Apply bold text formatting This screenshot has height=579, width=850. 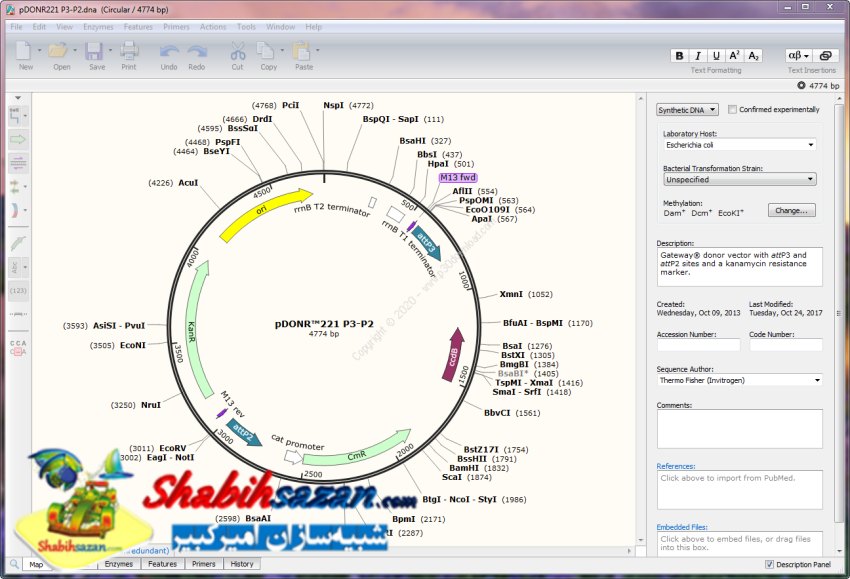point(680,56)
